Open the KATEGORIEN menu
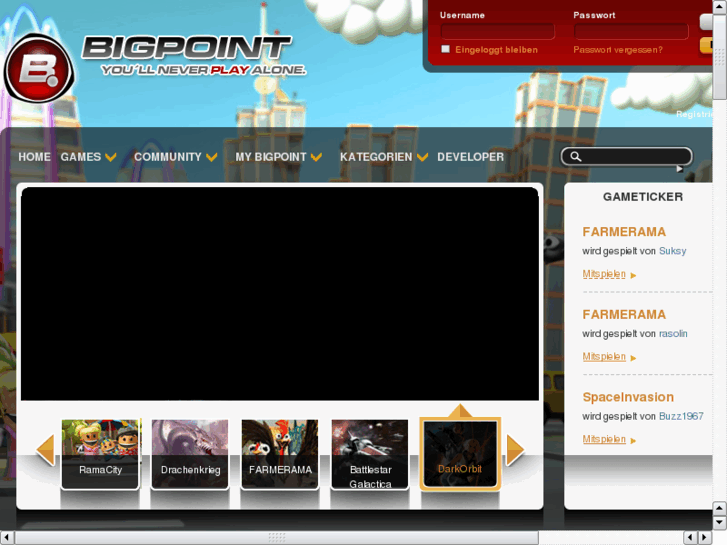This screenshot has height=545, width=727. pos(376,157)
